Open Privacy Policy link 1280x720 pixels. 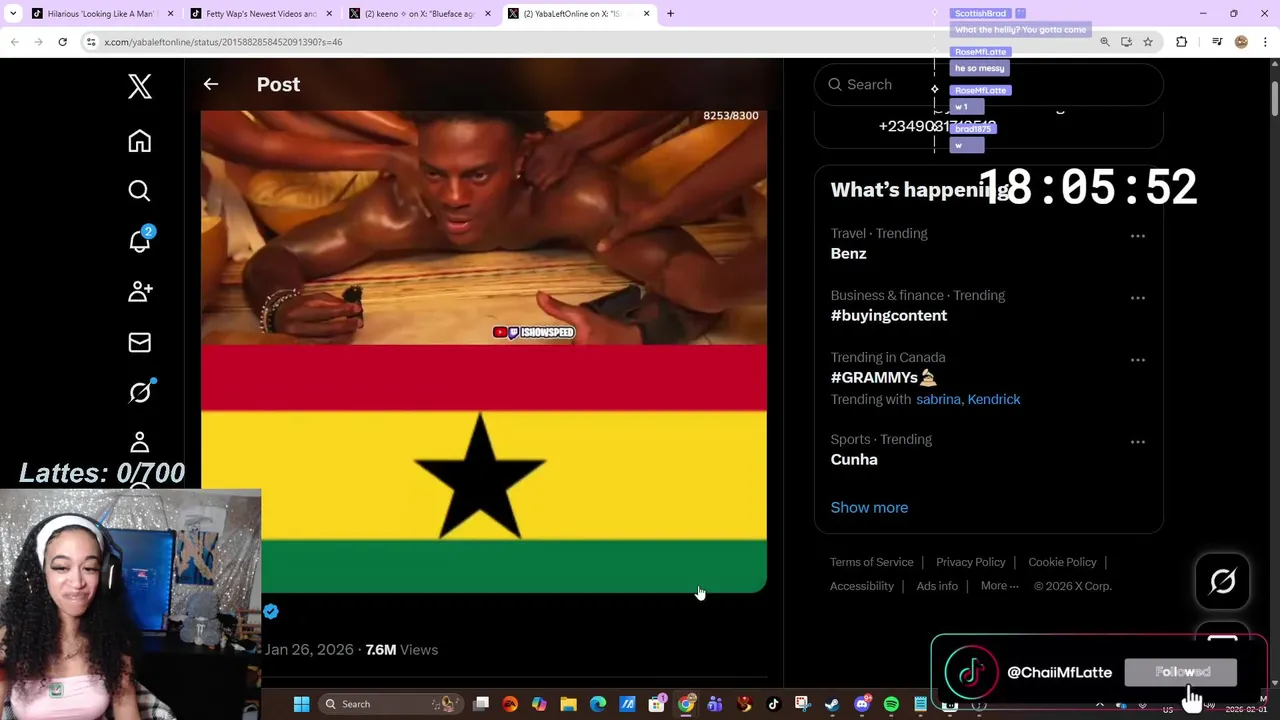click(x=970, y=562)
